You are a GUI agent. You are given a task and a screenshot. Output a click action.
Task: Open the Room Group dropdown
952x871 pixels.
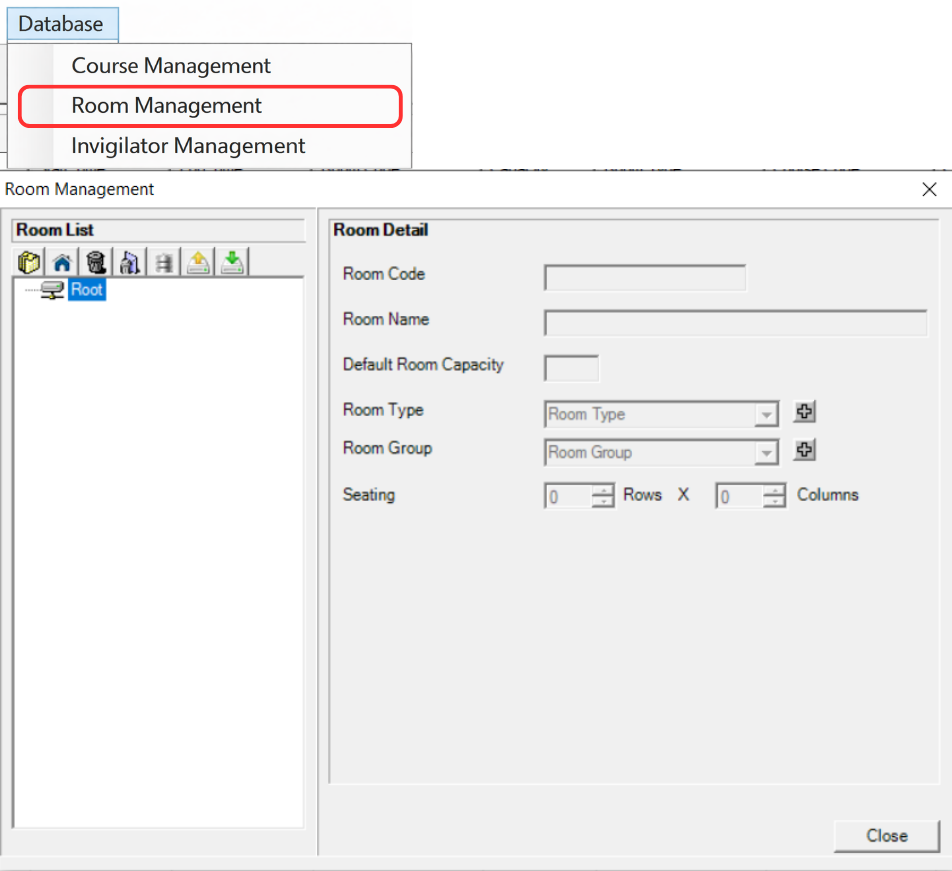pos(766,453)
